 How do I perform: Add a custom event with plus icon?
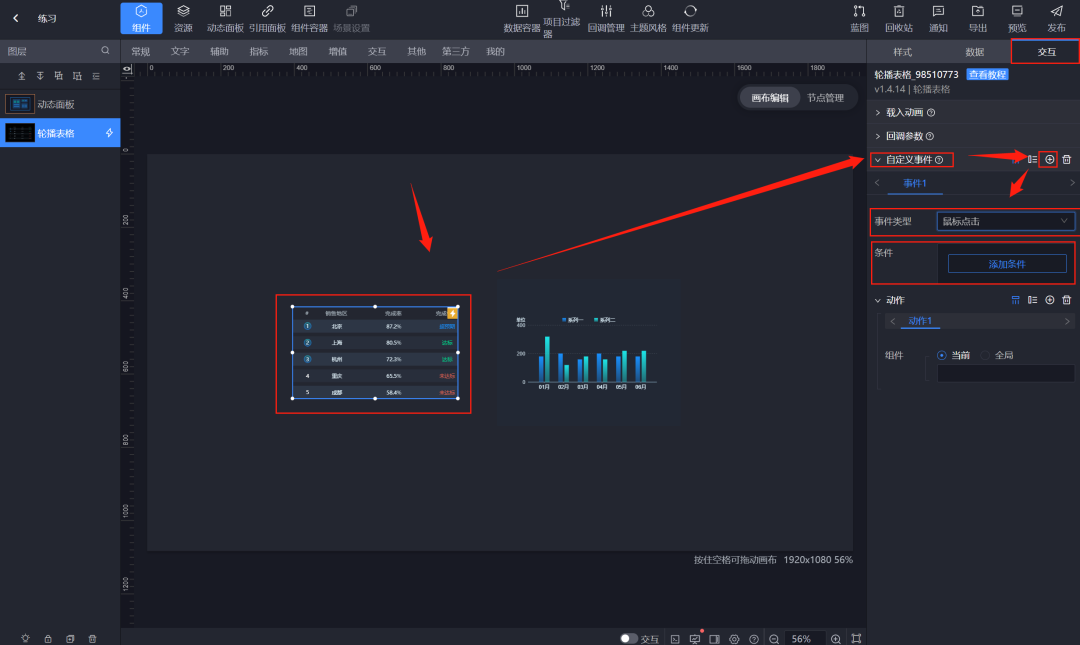click(x=1050, y=159)
